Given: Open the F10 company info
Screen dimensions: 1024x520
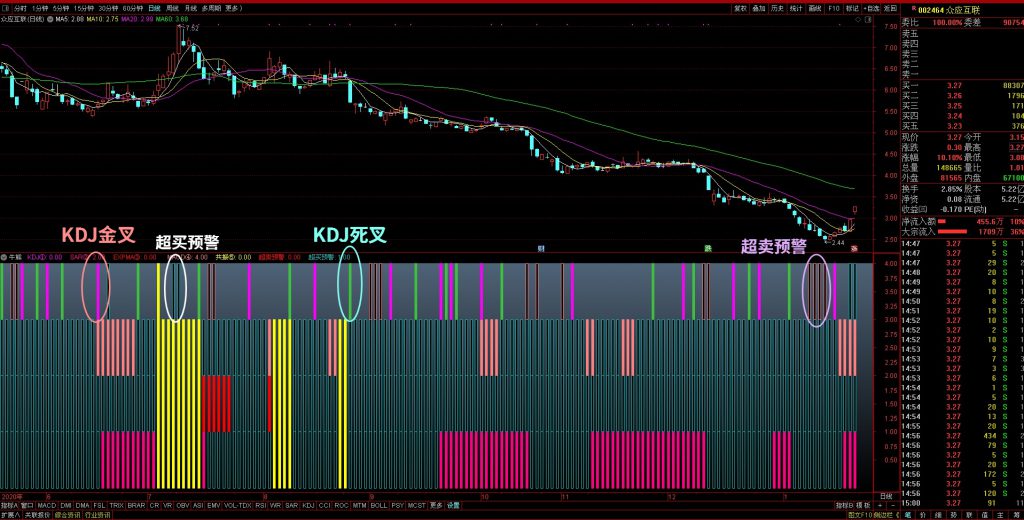Looking at the screenshot, I should (832, 7).
